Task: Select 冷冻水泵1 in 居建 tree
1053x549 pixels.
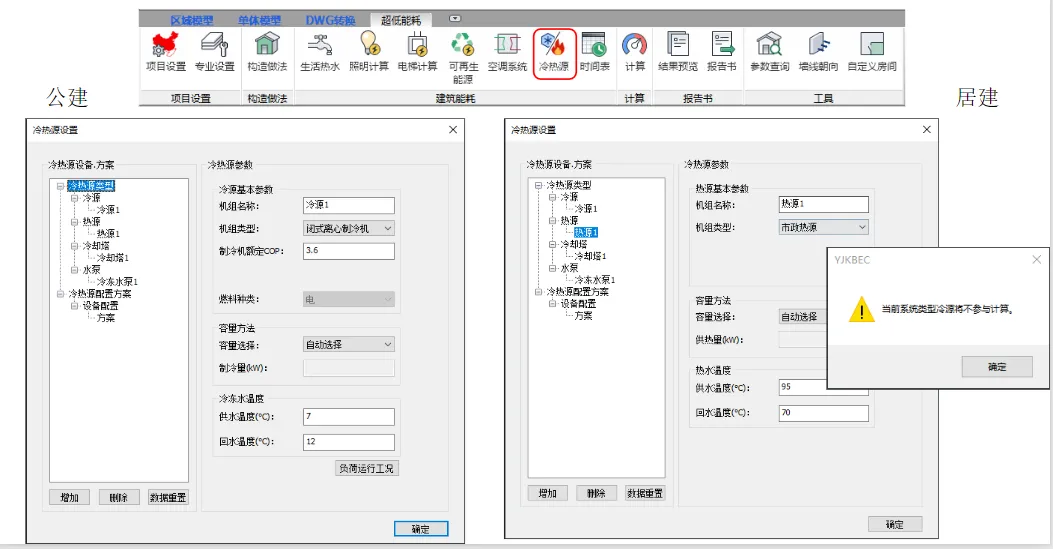Action: (594, 280)
